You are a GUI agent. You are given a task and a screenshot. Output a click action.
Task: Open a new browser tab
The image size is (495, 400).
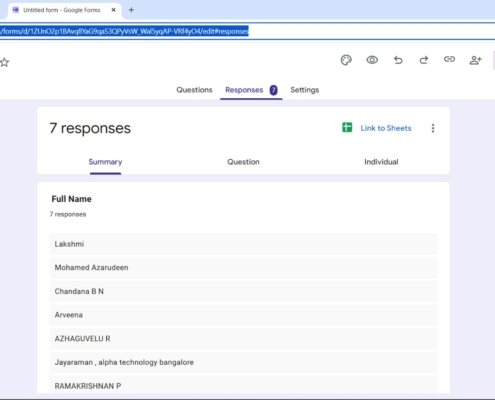pyautogui.click(x=131, y=10)
